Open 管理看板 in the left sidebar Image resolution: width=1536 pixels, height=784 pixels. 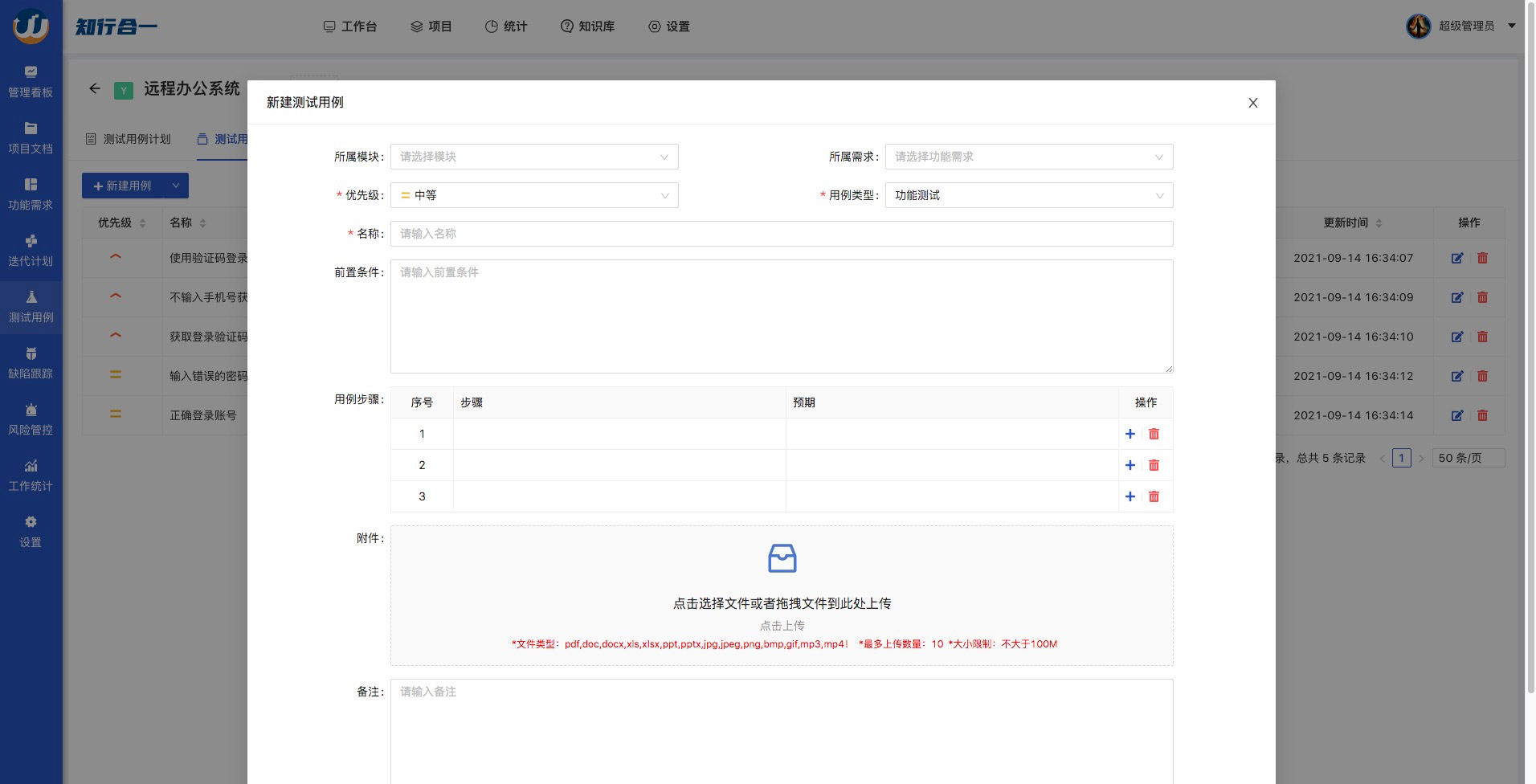click(31, 82)
